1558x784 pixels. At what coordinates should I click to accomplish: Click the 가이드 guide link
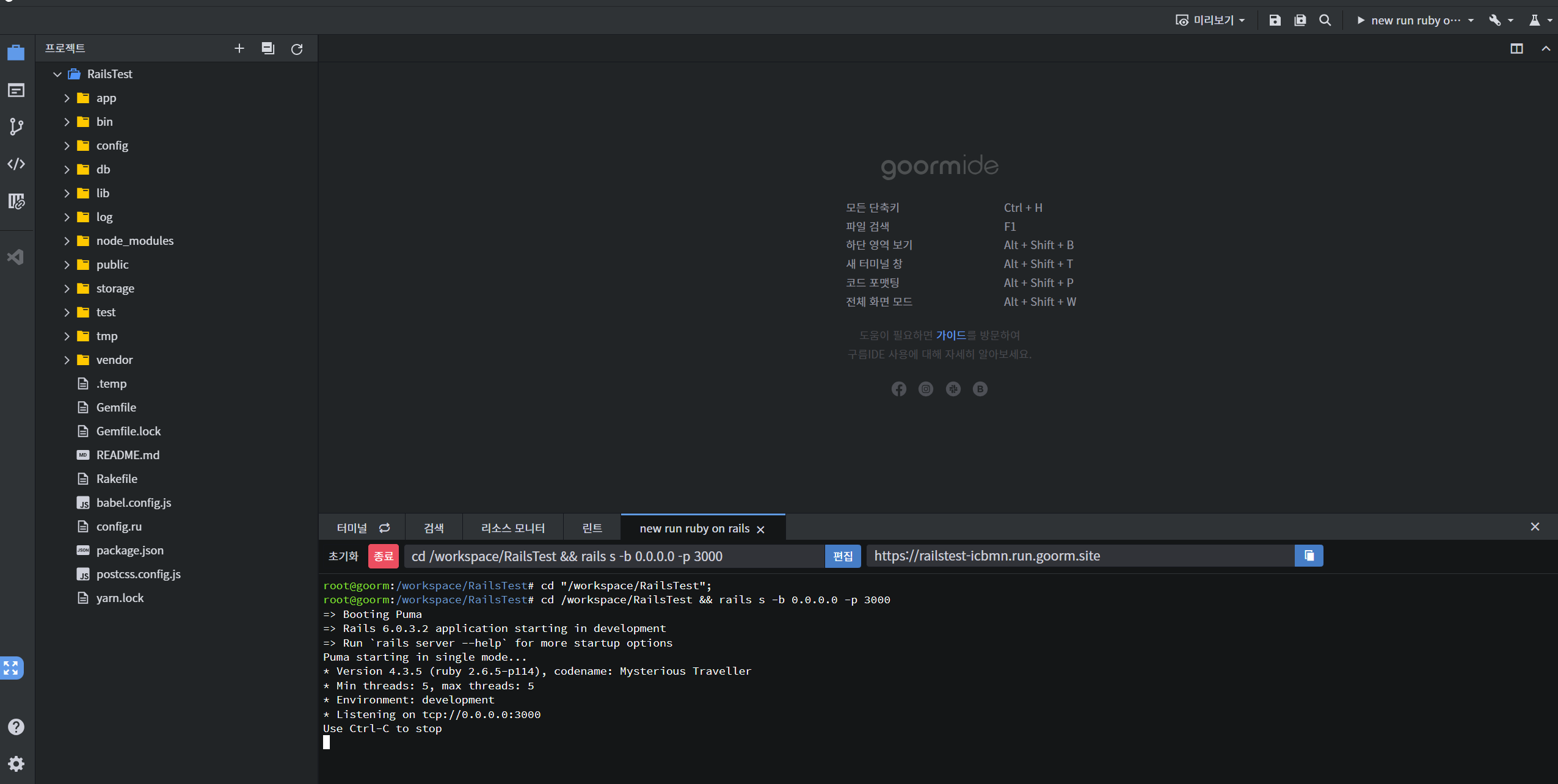pos(951,335)
